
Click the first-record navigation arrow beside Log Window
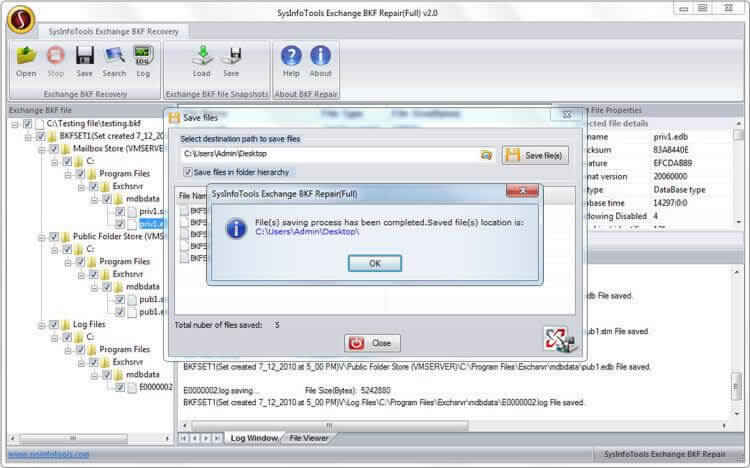[x=183, y=438]
